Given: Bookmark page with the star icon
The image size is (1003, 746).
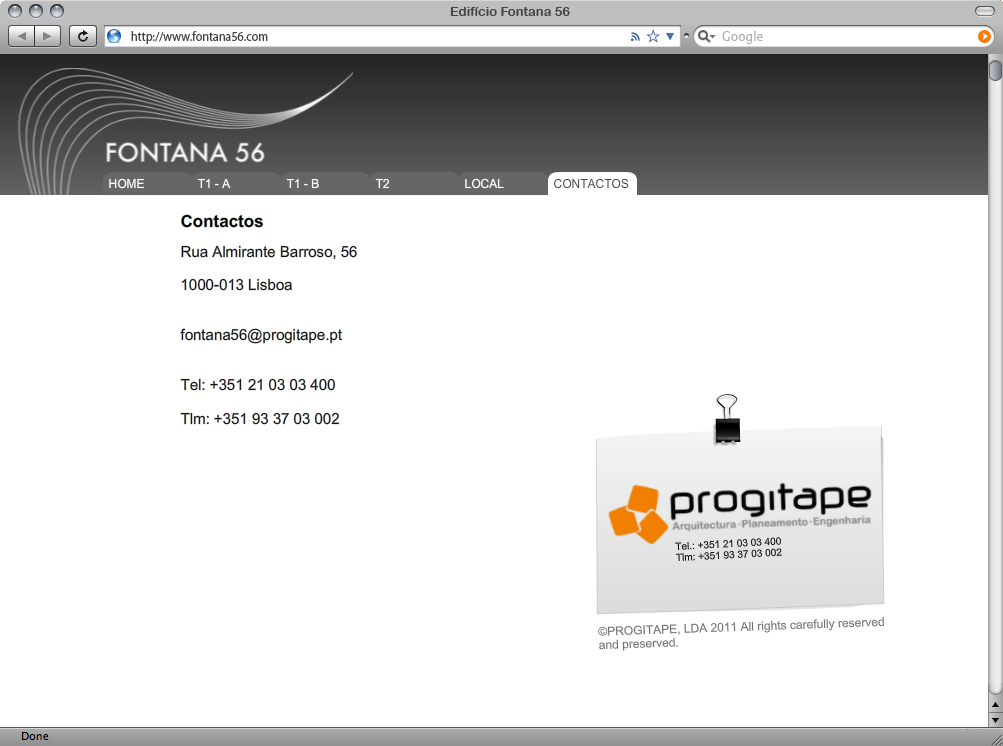Looking at the screenshot, I should click(x=653, y=36).
